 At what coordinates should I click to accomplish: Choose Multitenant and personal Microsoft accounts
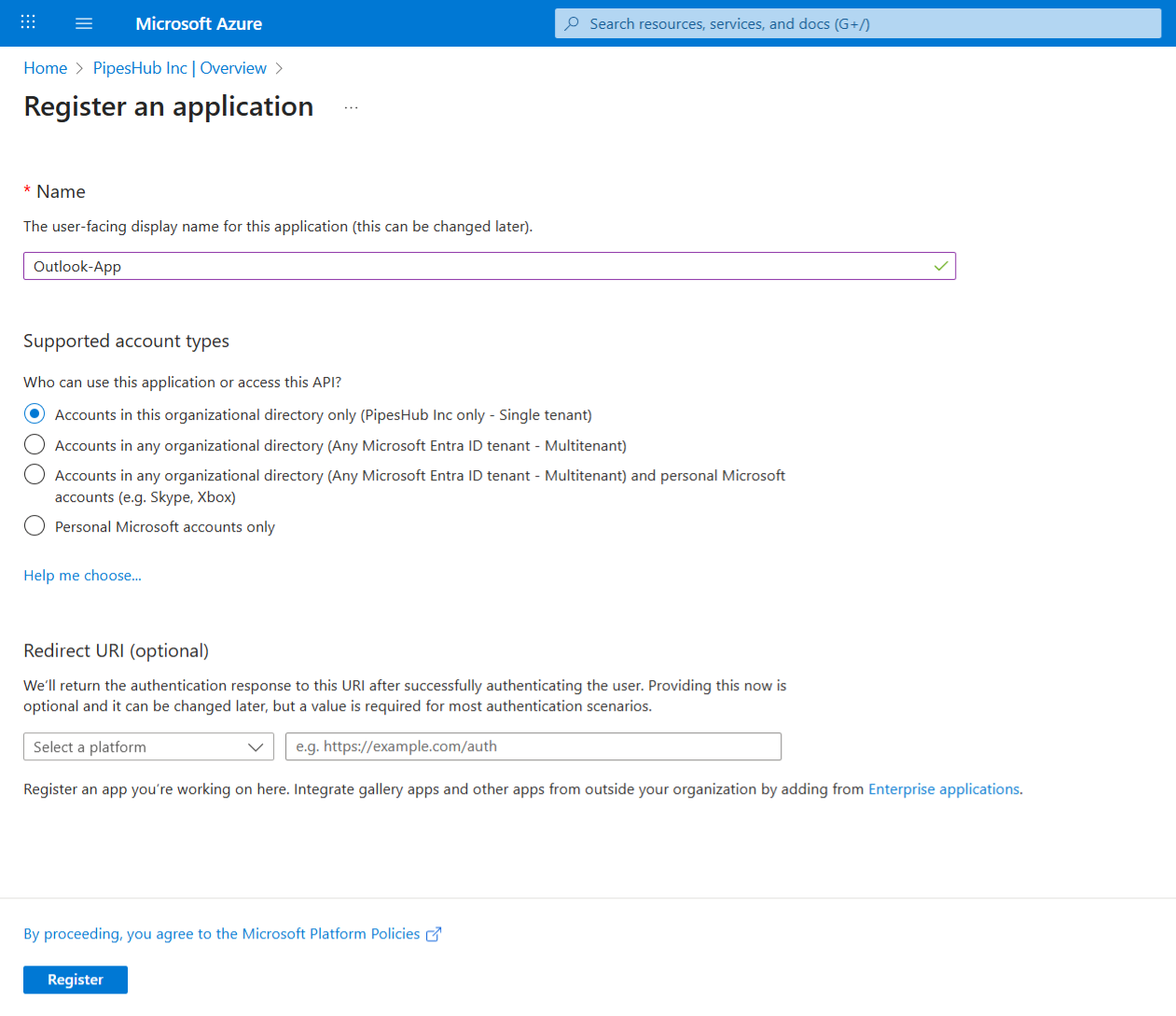pyautogui.click(x=34, y=474)
